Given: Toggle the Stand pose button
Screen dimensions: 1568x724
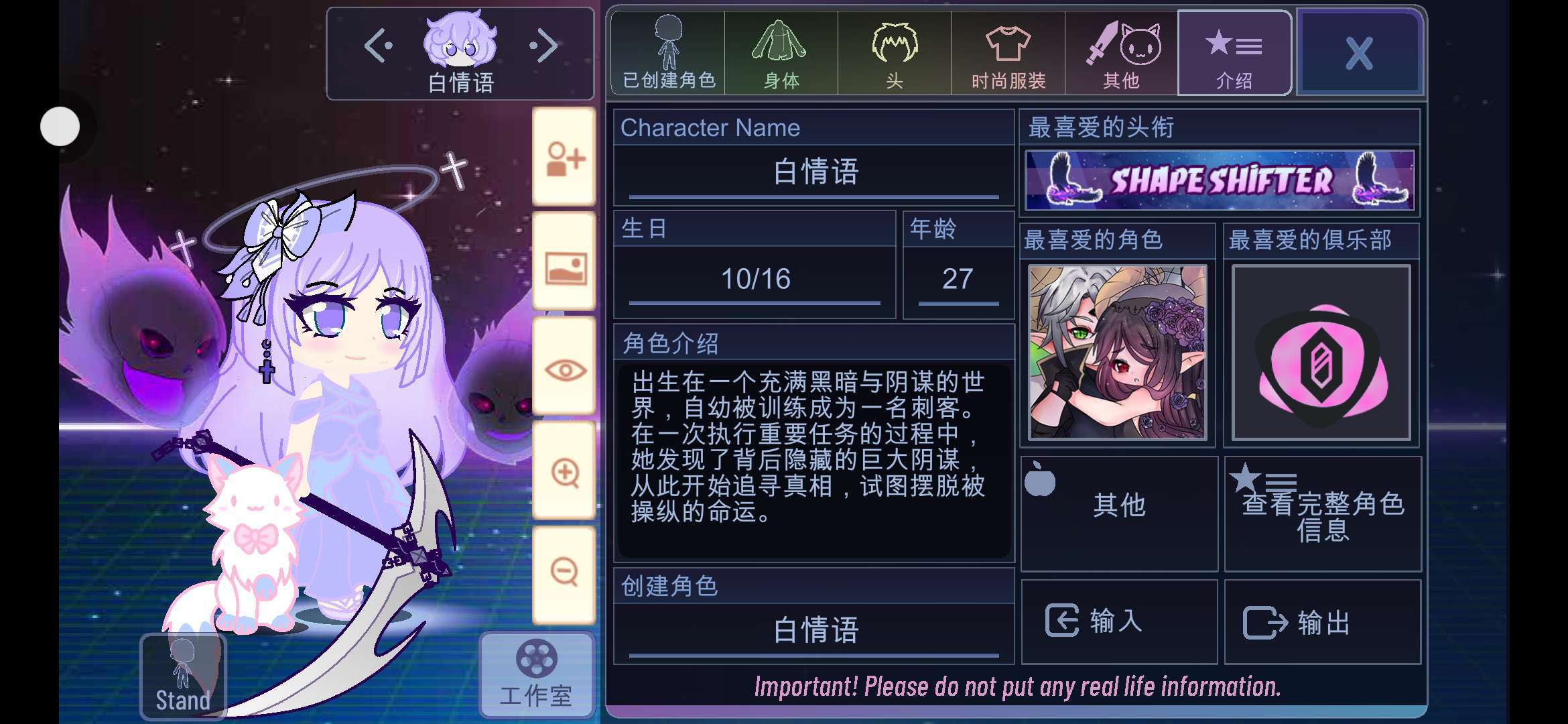Looking at the screenshot, I should tap(183, 676).
